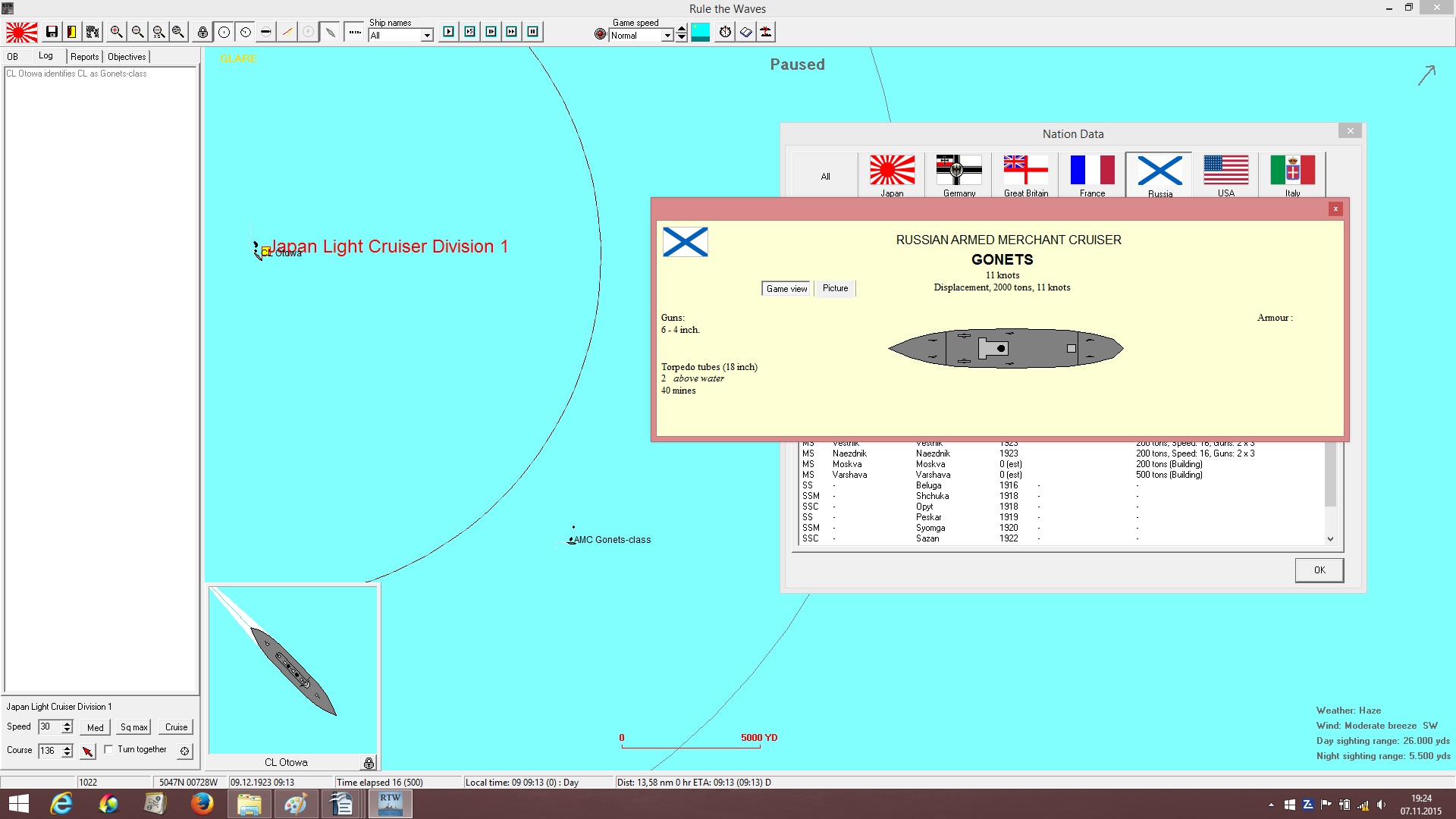
Task: Click the game speed up/down stepper
Action: tap(682, 33)
